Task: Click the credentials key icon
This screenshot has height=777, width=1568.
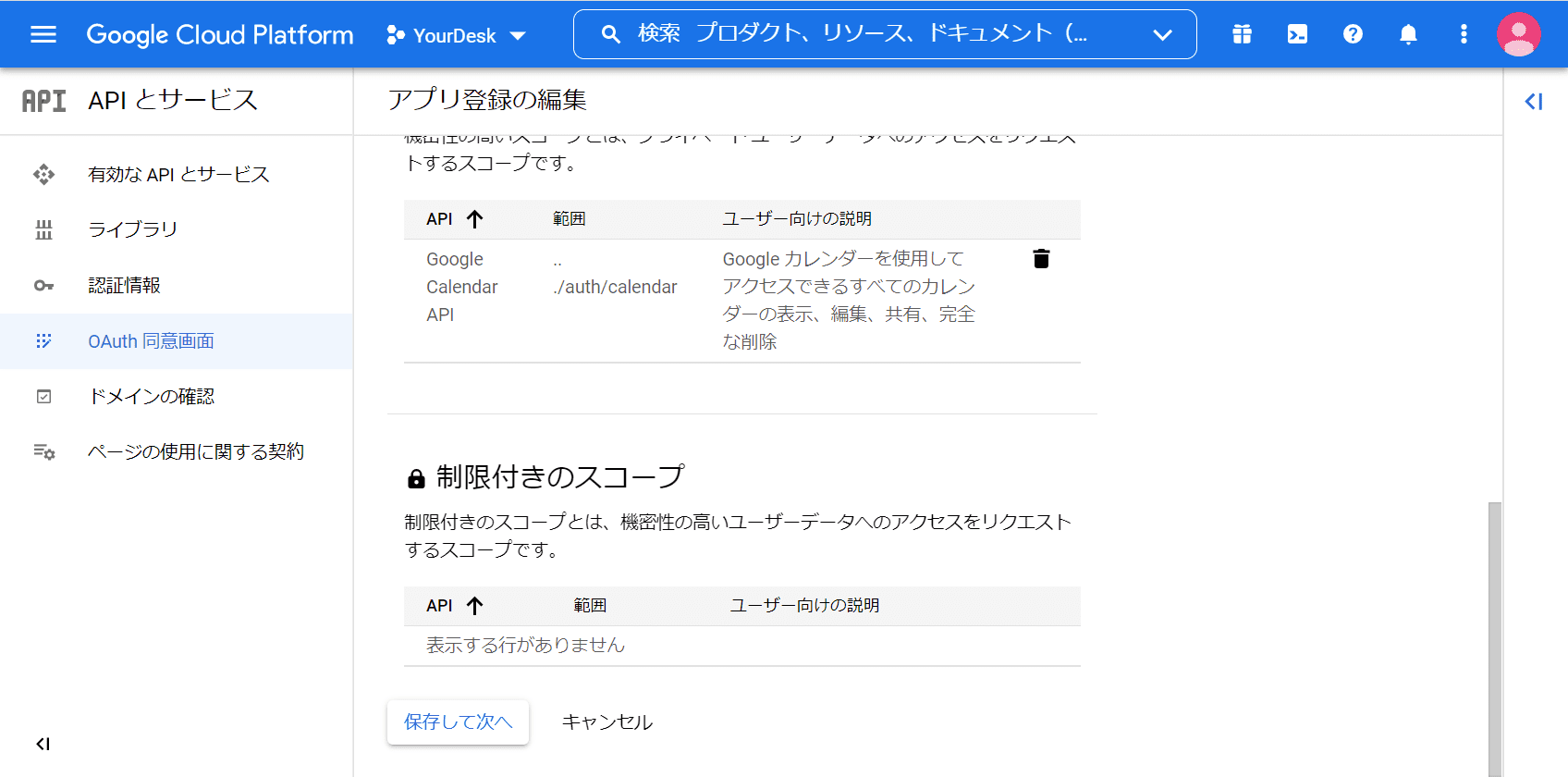Action: [43, 285]
